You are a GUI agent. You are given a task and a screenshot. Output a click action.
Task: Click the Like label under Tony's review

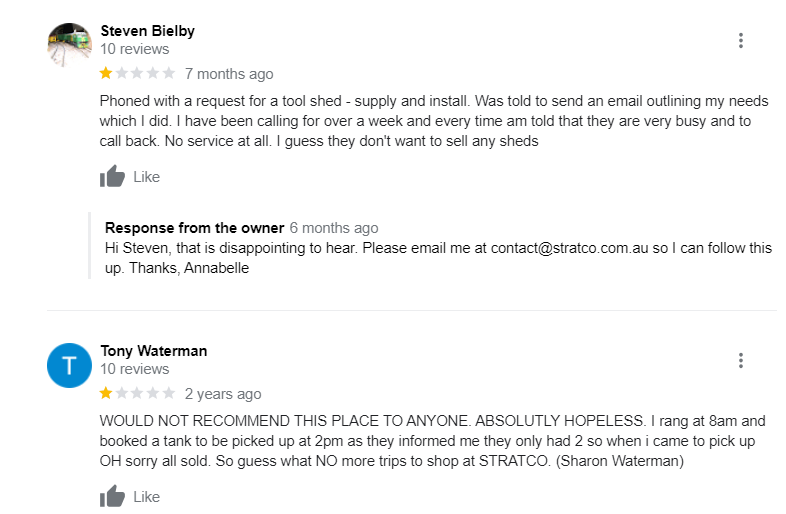click(146, 497)
